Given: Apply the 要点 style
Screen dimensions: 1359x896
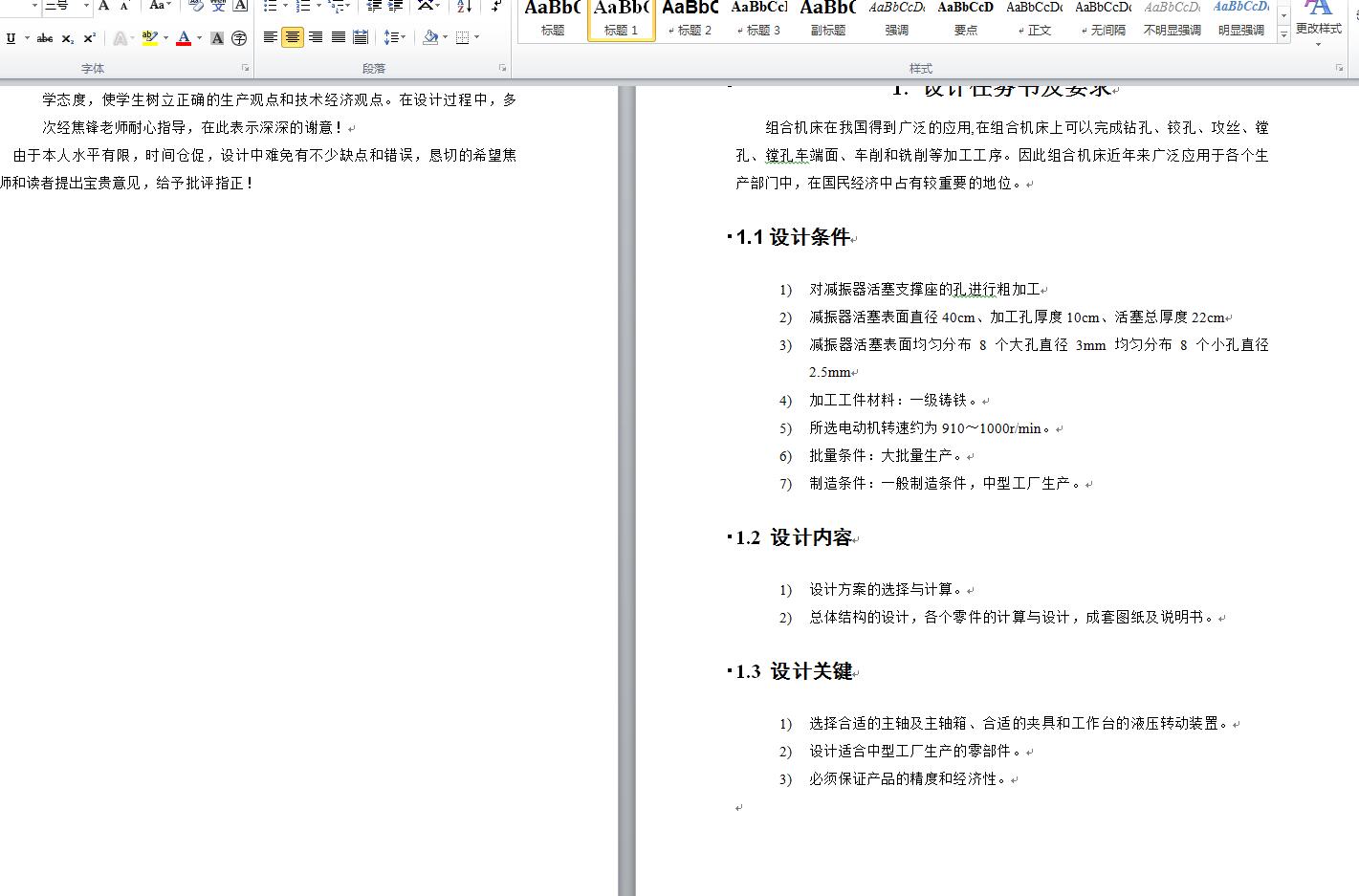Looking at the screenshot, I should 966,19.
